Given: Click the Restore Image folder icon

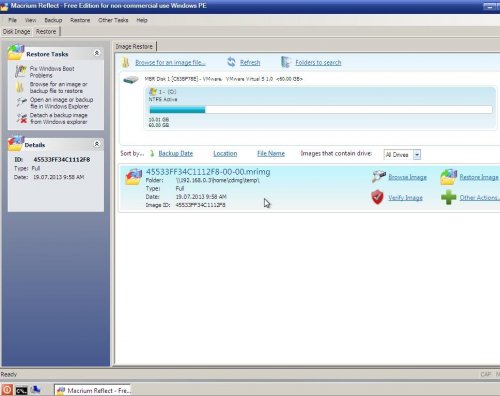Looking at the screenshot, I should coord(448,177).
